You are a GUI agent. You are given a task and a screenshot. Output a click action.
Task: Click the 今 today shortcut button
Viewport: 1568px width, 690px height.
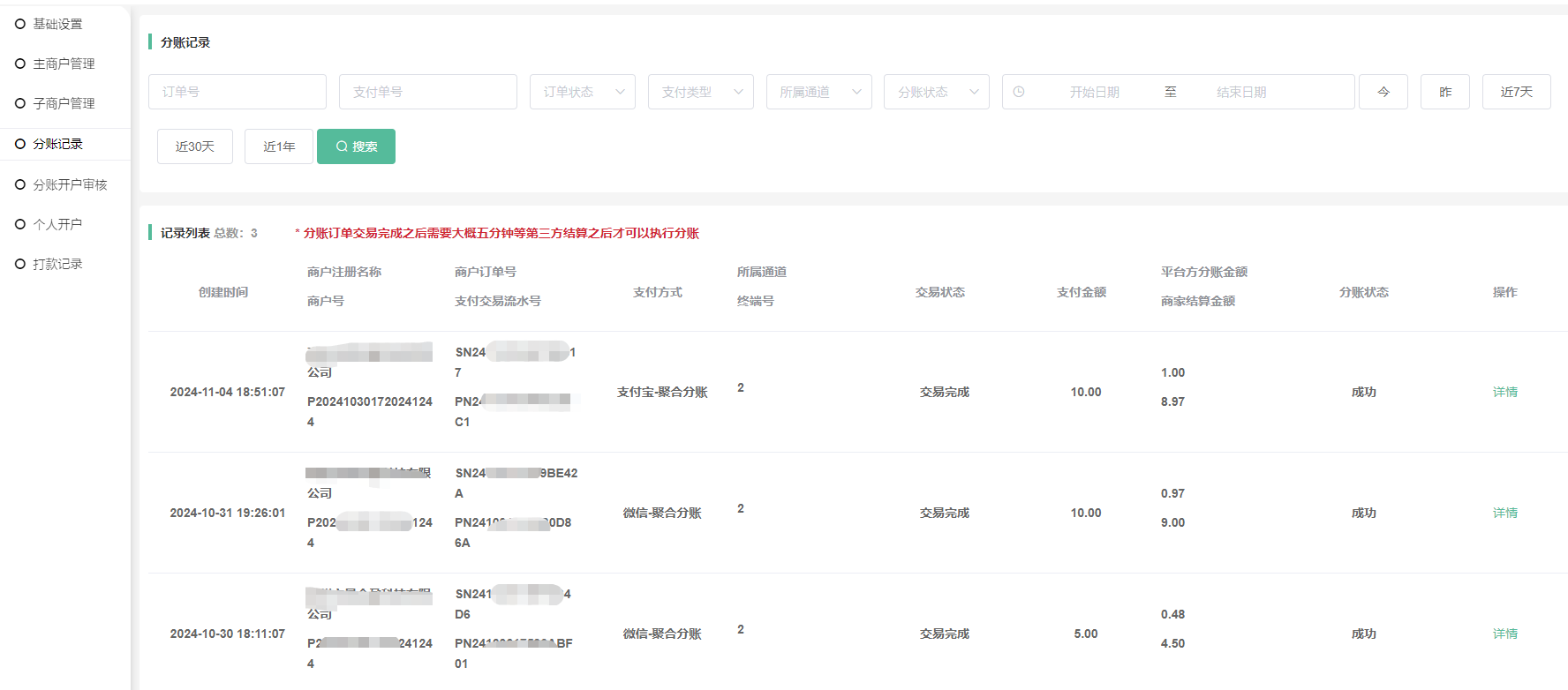point(1383,92)
